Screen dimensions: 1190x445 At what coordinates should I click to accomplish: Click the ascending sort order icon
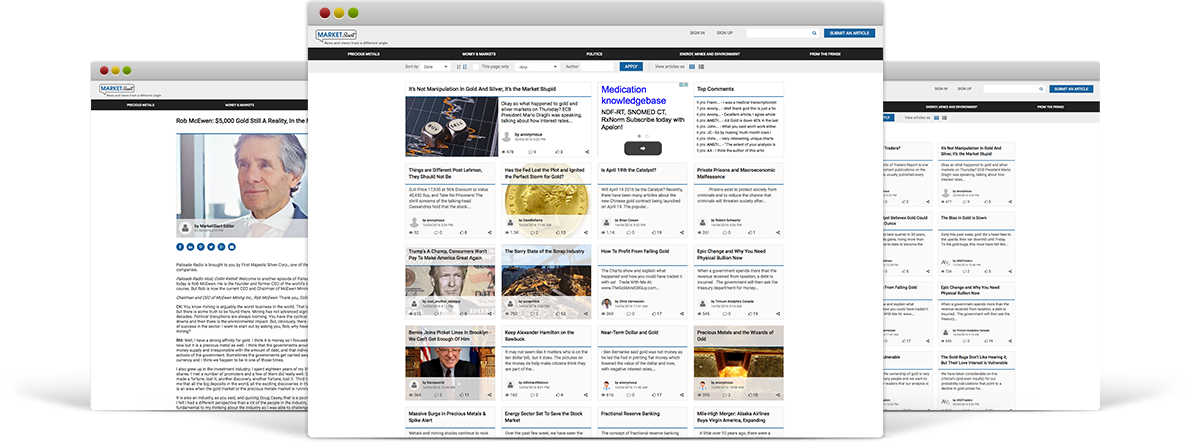click(x=458, y=67)
